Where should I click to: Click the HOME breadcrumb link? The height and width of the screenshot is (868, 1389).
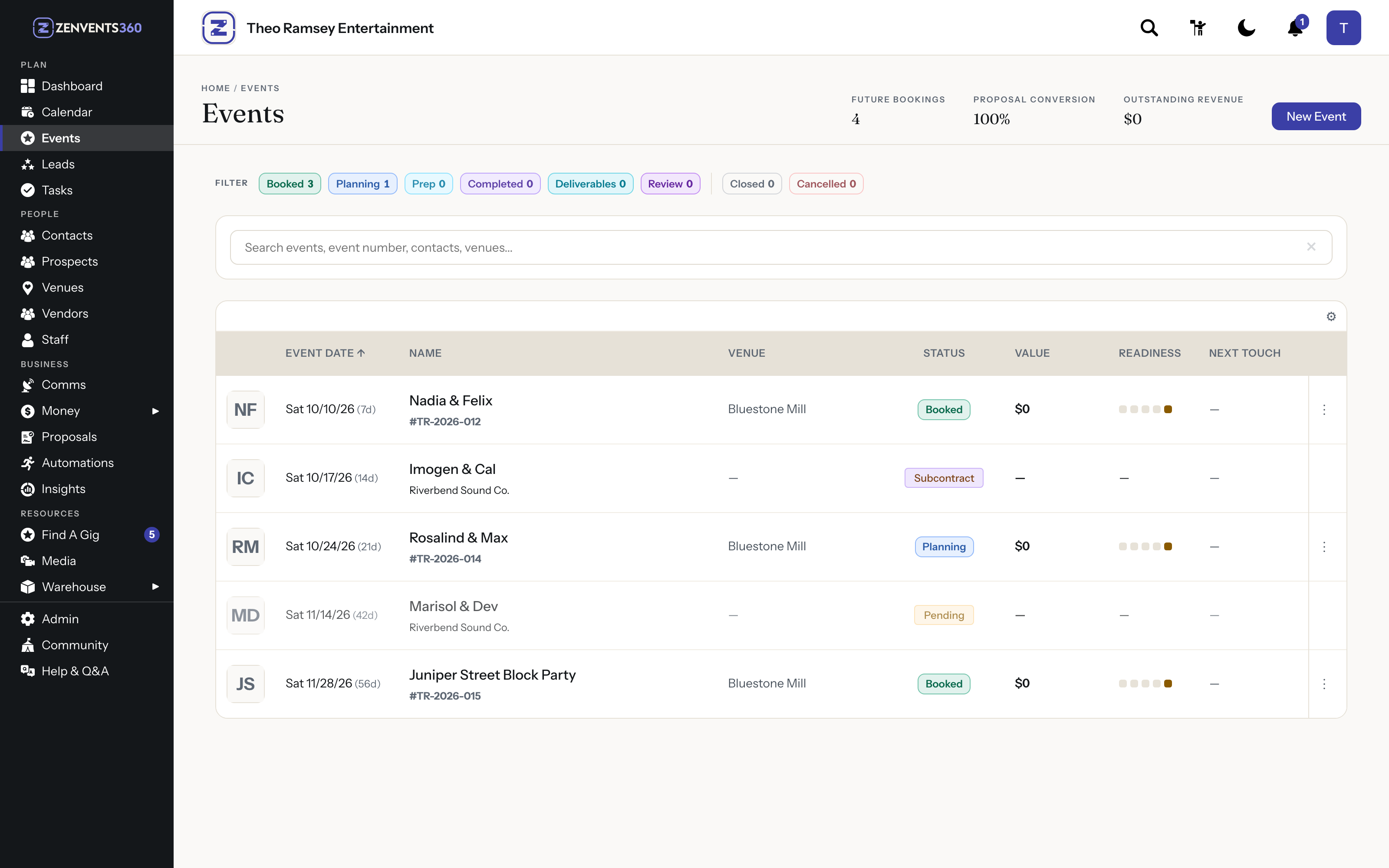pyautogui.click(x=215, y=88)
